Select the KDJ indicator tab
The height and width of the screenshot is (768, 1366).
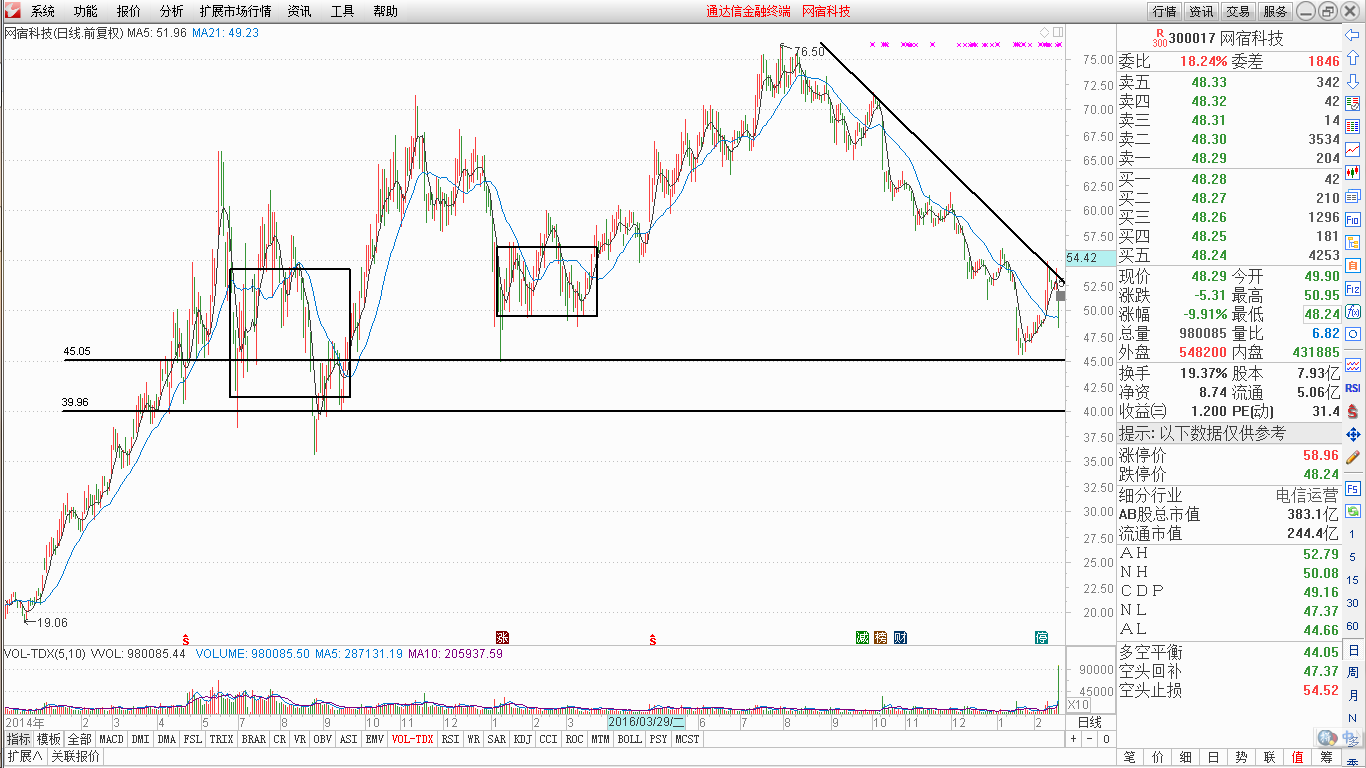click(x=522, y=739)
